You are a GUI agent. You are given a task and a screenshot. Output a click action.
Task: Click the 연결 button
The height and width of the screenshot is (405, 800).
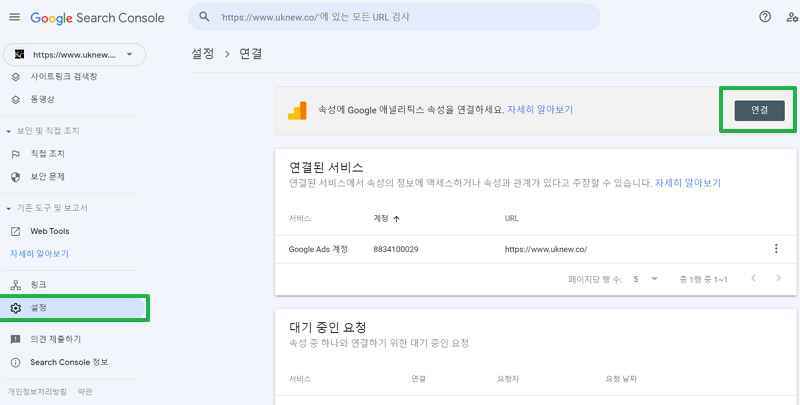coord(759,110)
